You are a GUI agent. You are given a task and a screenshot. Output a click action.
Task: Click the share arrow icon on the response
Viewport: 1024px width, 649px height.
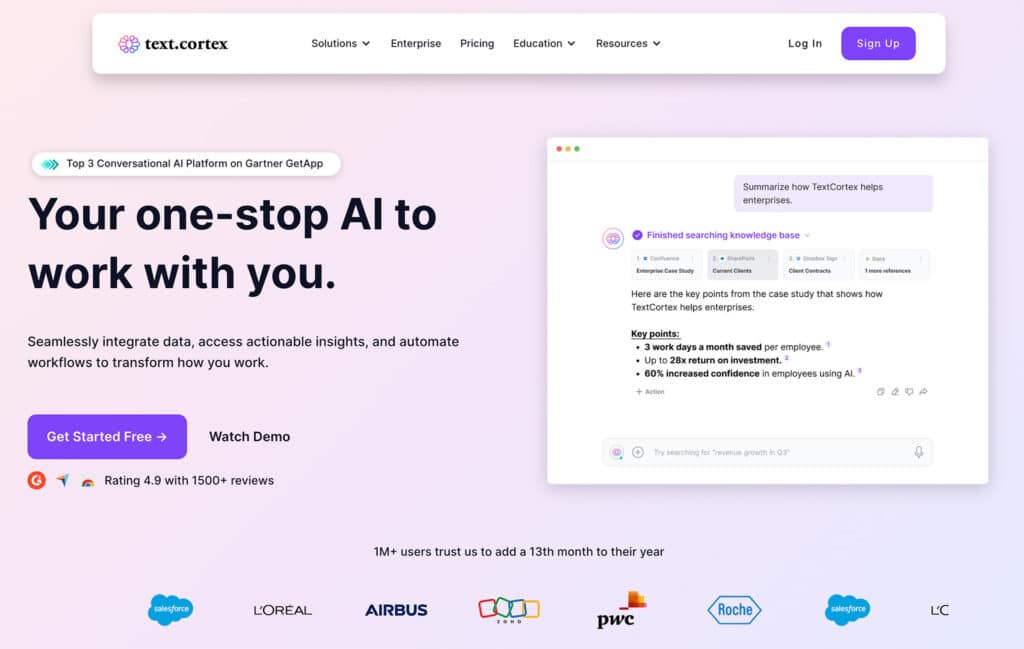923,392
